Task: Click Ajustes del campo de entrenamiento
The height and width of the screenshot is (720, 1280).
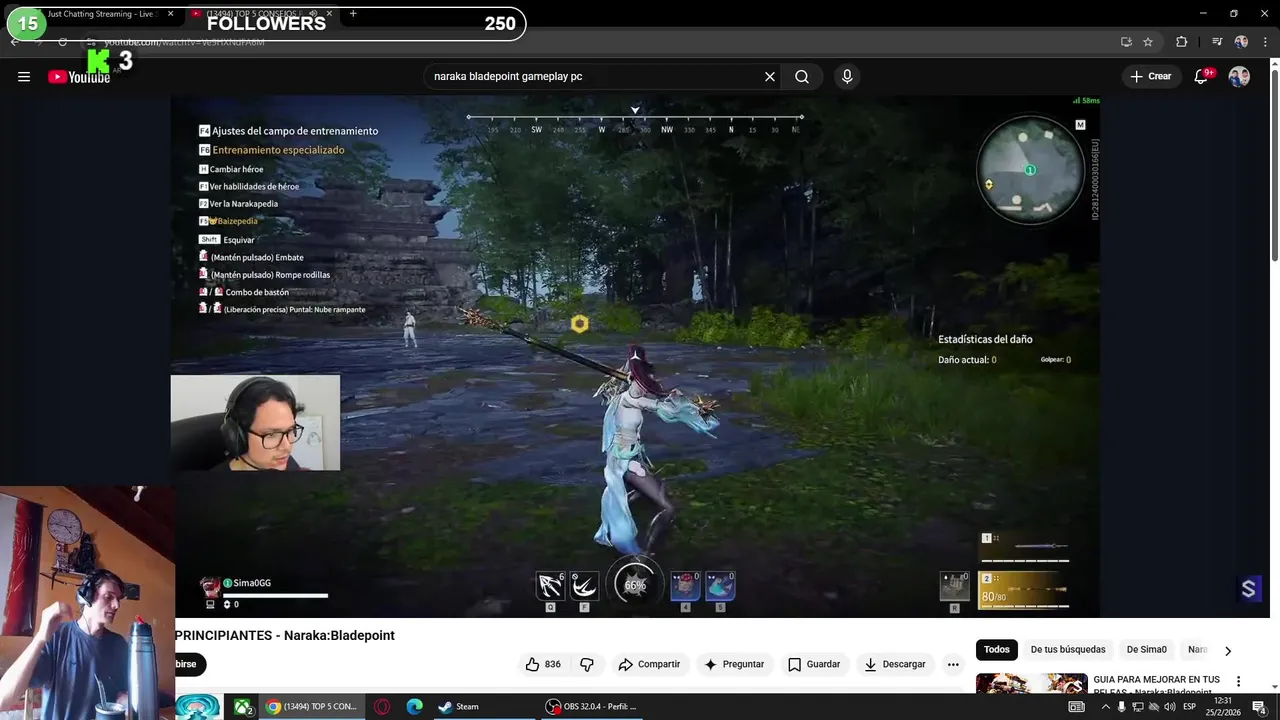Action: [295, 131]
